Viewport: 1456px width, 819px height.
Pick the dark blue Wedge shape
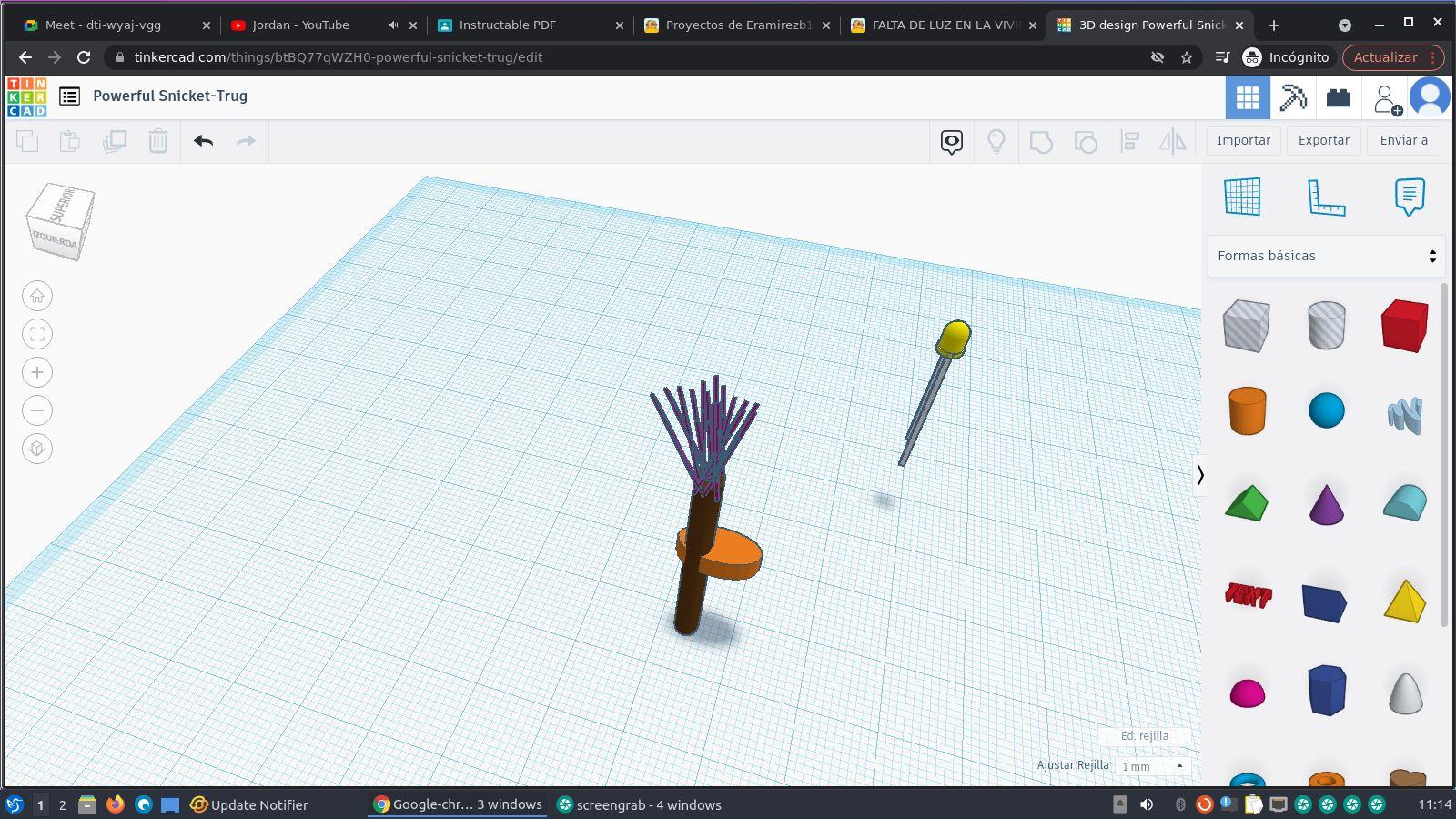coord(1325,602)
